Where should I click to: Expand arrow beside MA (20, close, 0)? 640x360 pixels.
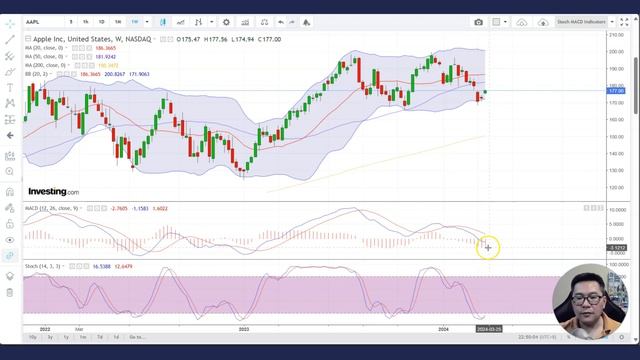[67, 48]
